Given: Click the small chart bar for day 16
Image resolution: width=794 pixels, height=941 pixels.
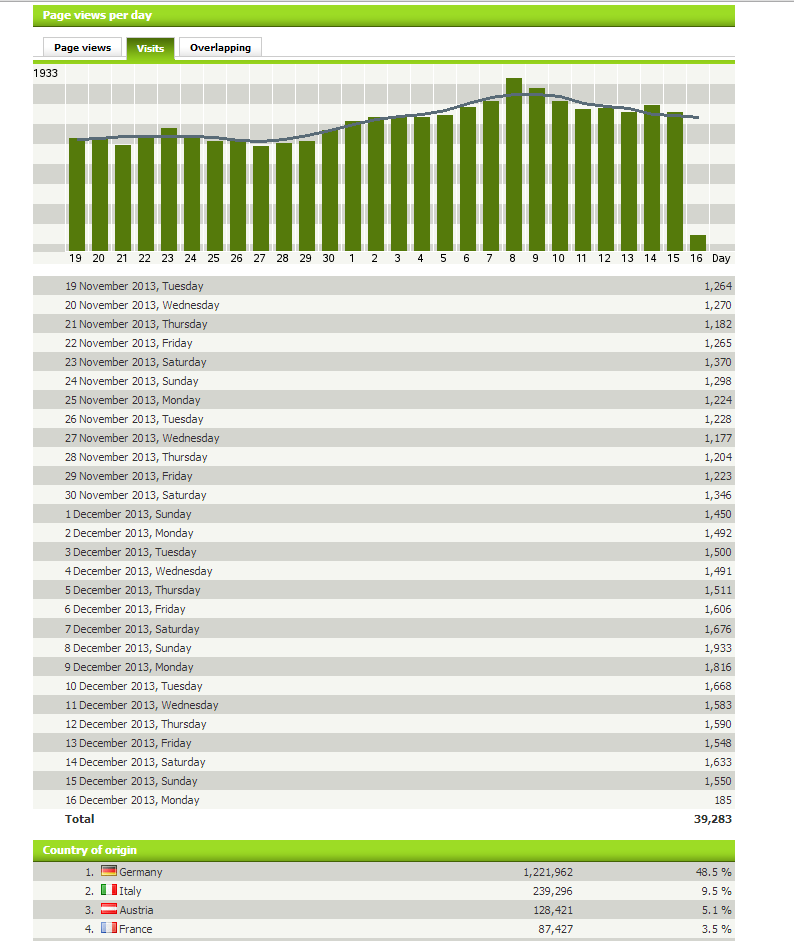Looking at the screenshot, I should point(697,243).
